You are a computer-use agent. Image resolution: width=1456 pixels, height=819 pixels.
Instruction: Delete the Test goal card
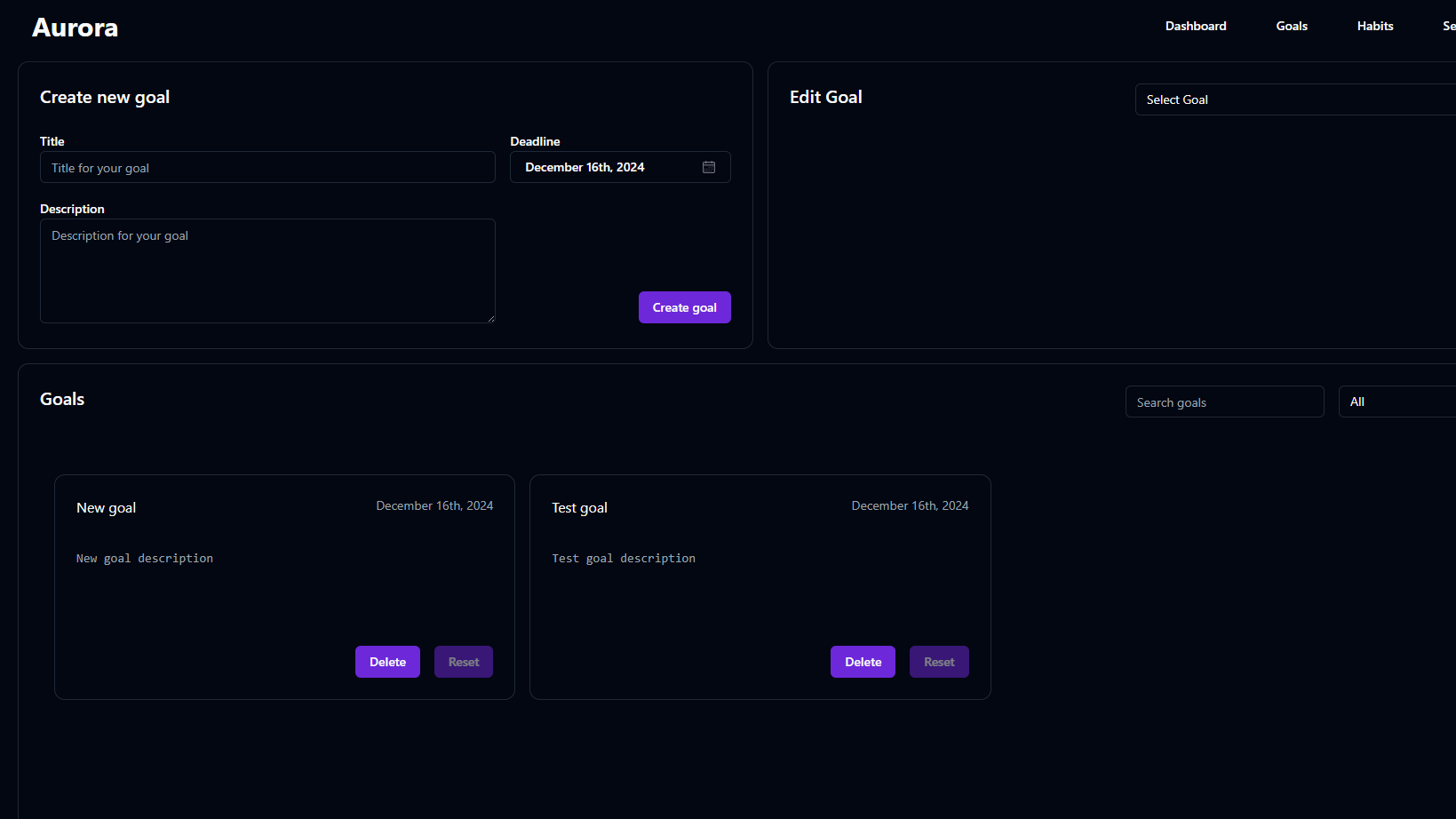(x=863, y=661)
